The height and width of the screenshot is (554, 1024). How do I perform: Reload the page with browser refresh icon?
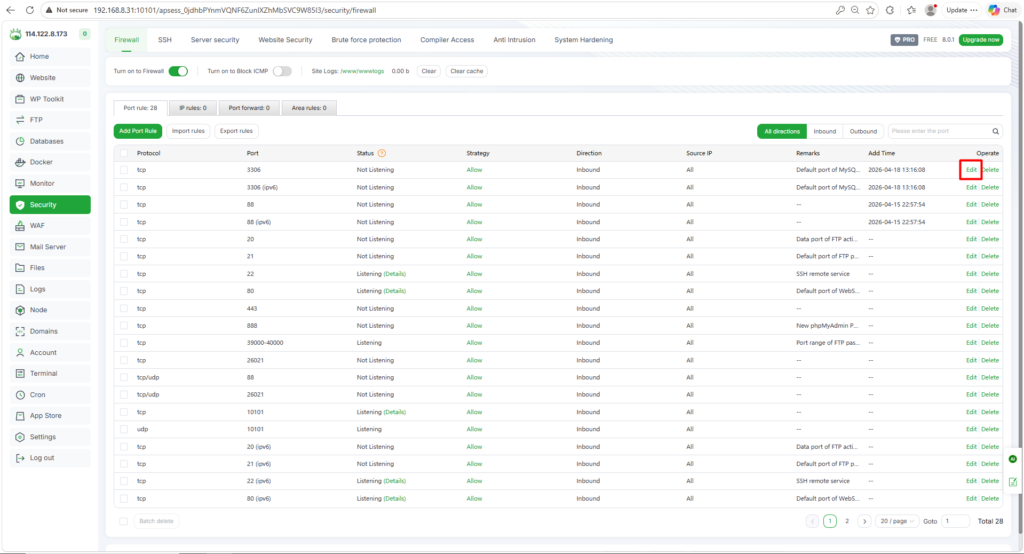point(29,9)
